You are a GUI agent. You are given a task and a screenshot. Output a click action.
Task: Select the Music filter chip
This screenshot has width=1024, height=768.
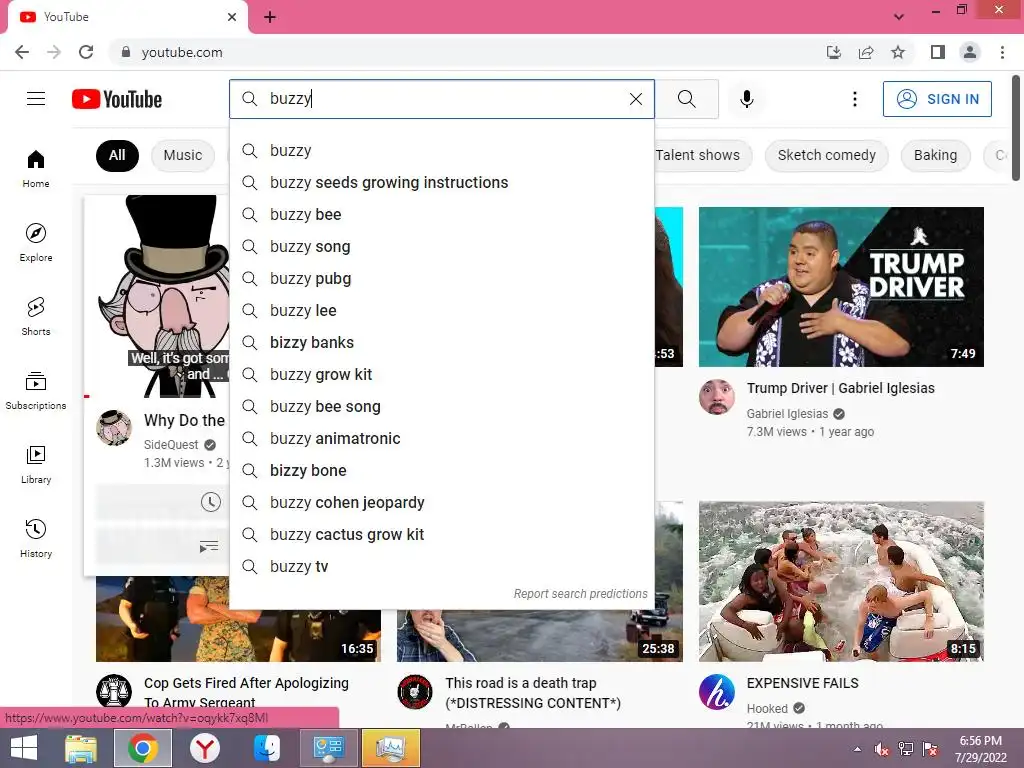pyautogui.click(x=183, y=155)
